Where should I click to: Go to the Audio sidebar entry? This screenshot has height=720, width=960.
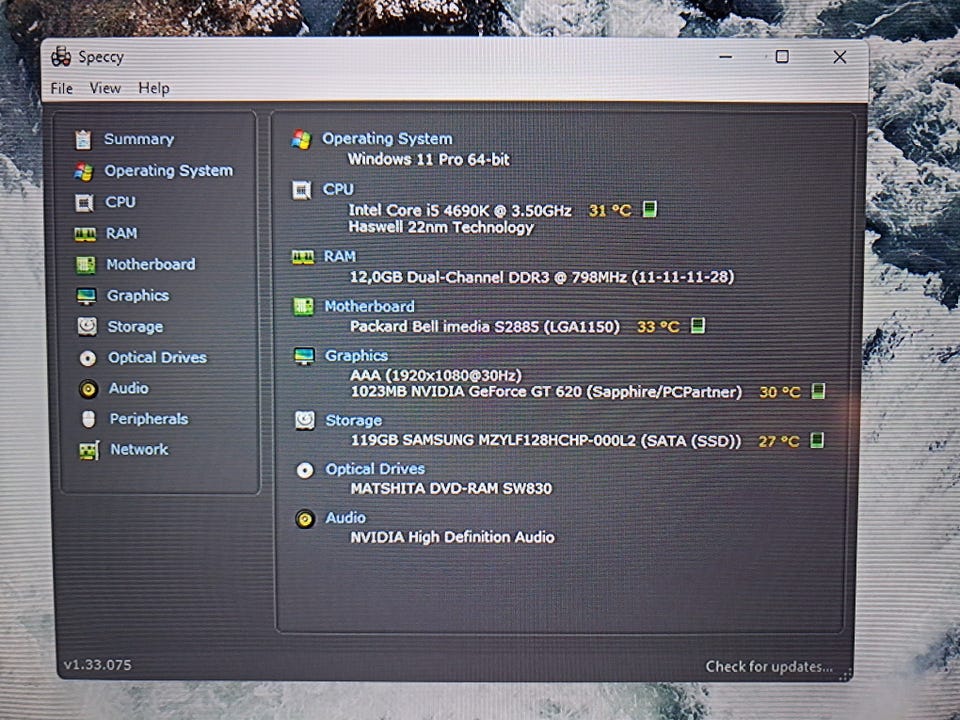129,388
